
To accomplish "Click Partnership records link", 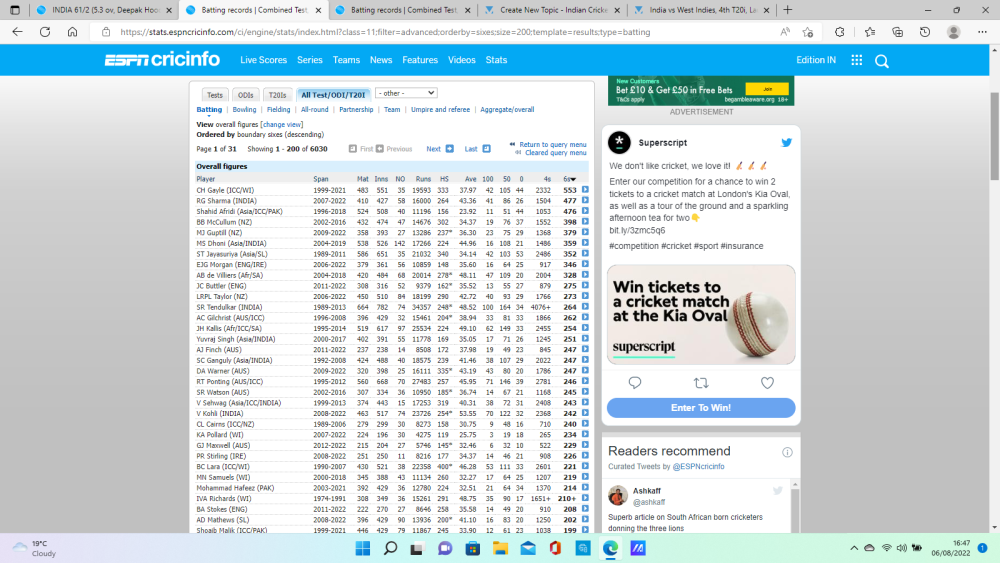I will pos(356,110).
